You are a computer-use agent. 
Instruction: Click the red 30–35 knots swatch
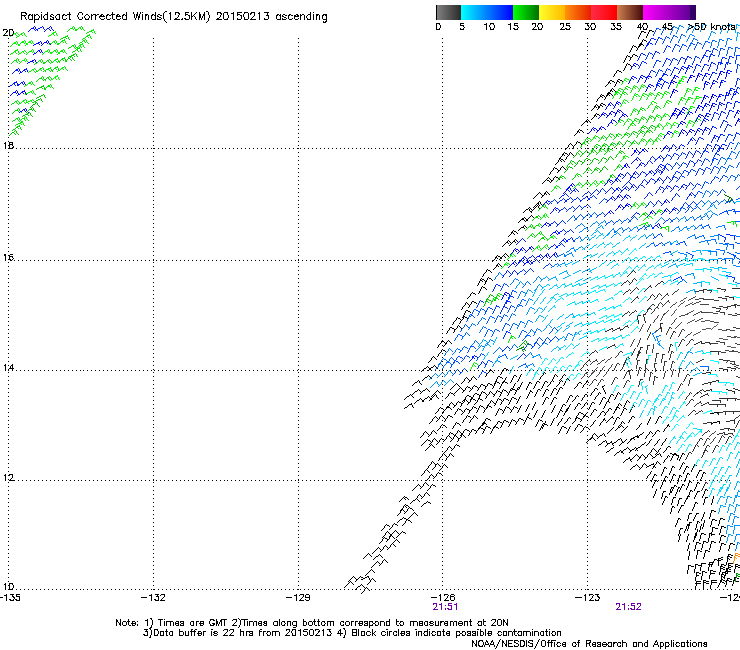tap(604, 12)
